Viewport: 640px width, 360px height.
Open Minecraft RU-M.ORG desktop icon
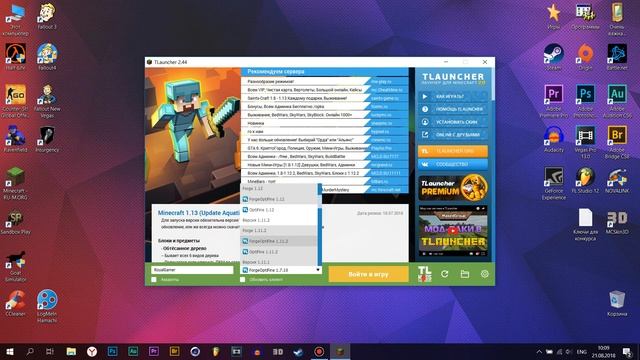click(16, 183)
